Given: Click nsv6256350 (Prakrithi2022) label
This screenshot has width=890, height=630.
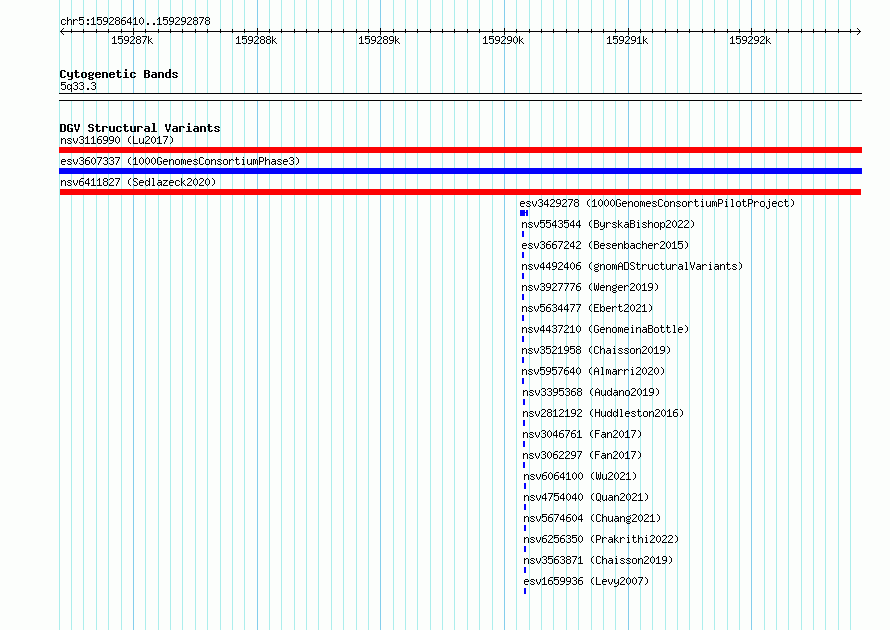Looking at the screenshot, I should tap(601, 539).
